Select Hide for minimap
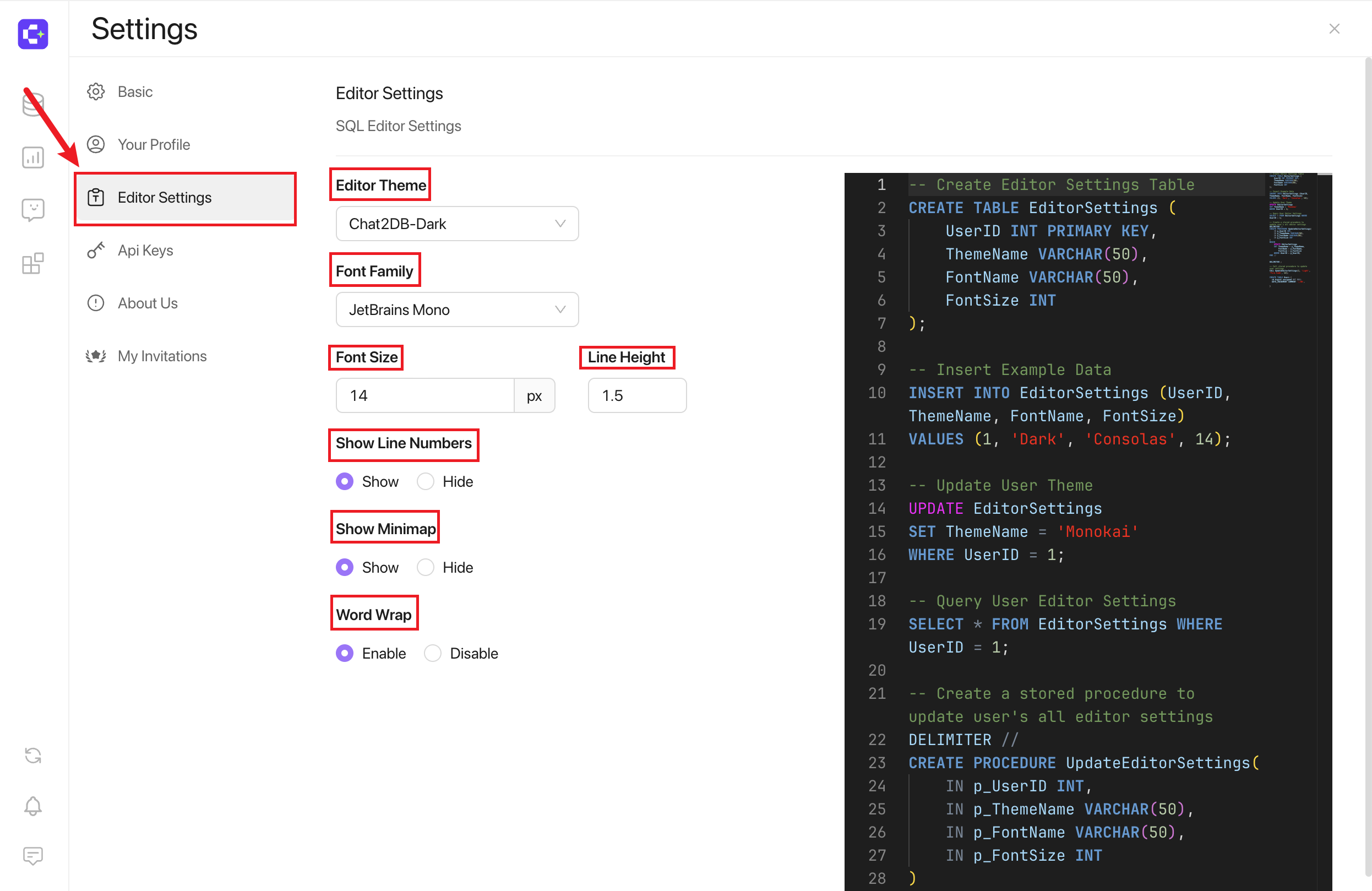The width and height of the screenshot is (1372, 891). tap(426, 567)
